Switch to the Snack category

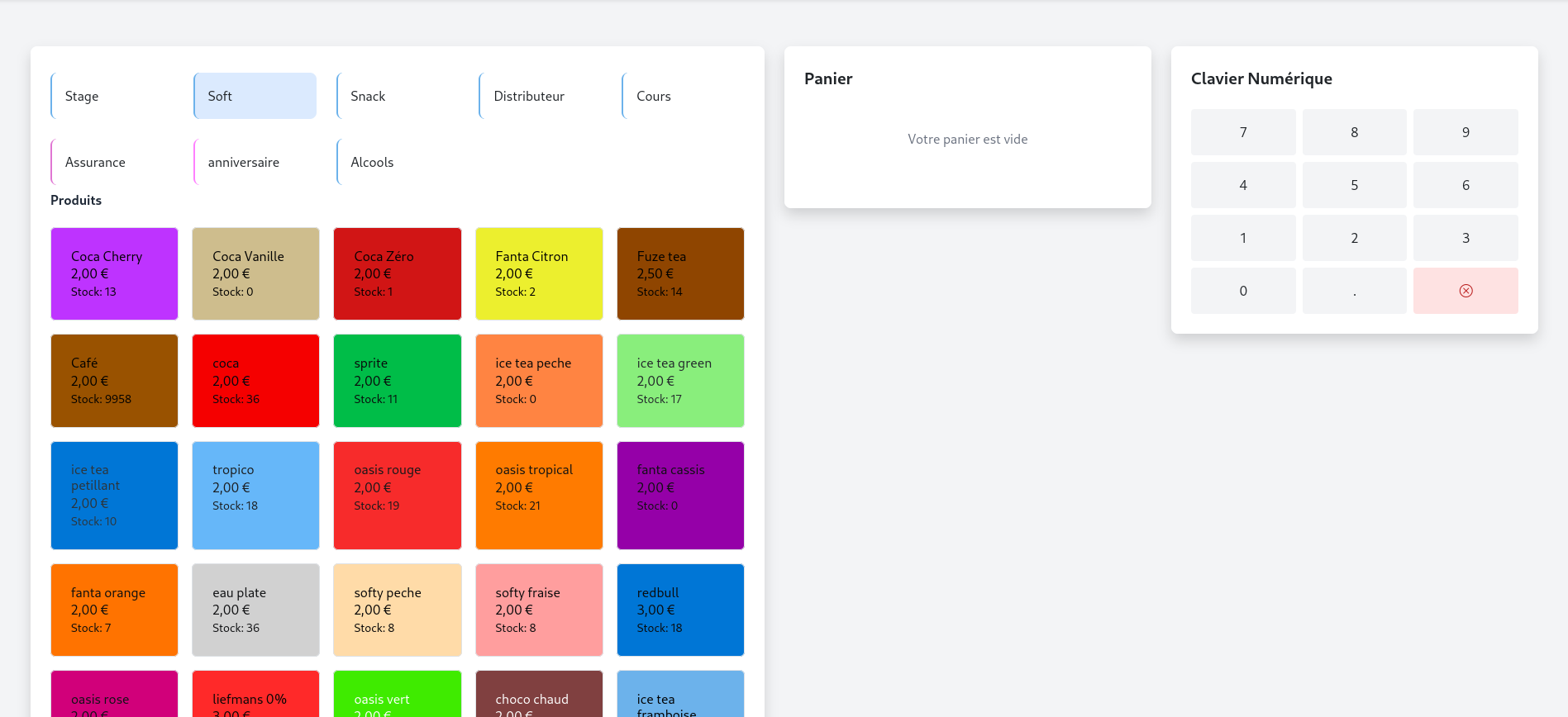pyautogui.click(x=398, y=96)
